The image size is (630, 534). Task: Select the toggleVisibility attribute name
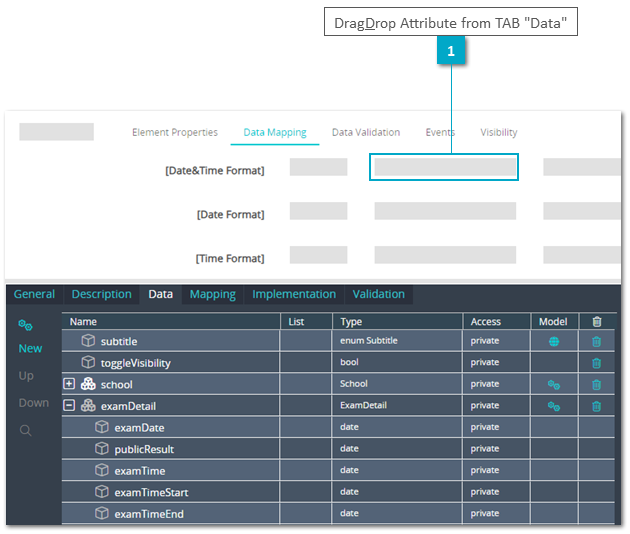point(135,363)
